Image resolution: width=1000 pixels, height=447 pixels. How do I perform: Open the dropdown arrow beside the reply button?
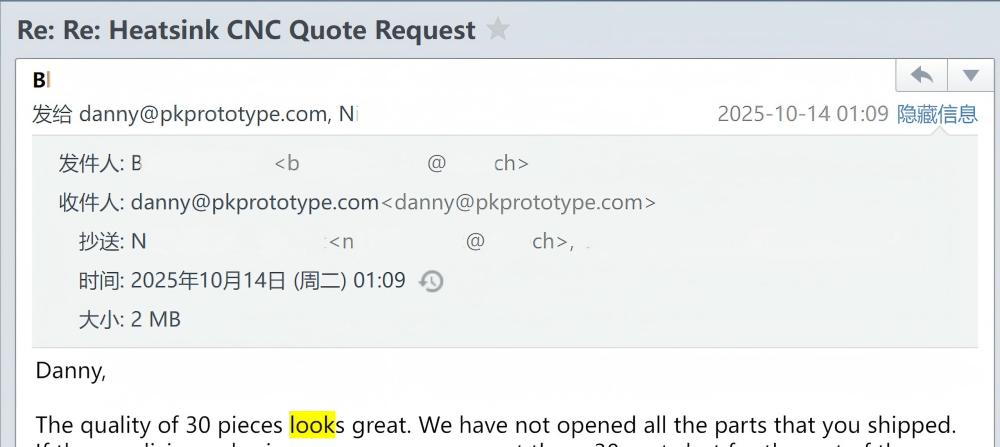pos(971,76)
